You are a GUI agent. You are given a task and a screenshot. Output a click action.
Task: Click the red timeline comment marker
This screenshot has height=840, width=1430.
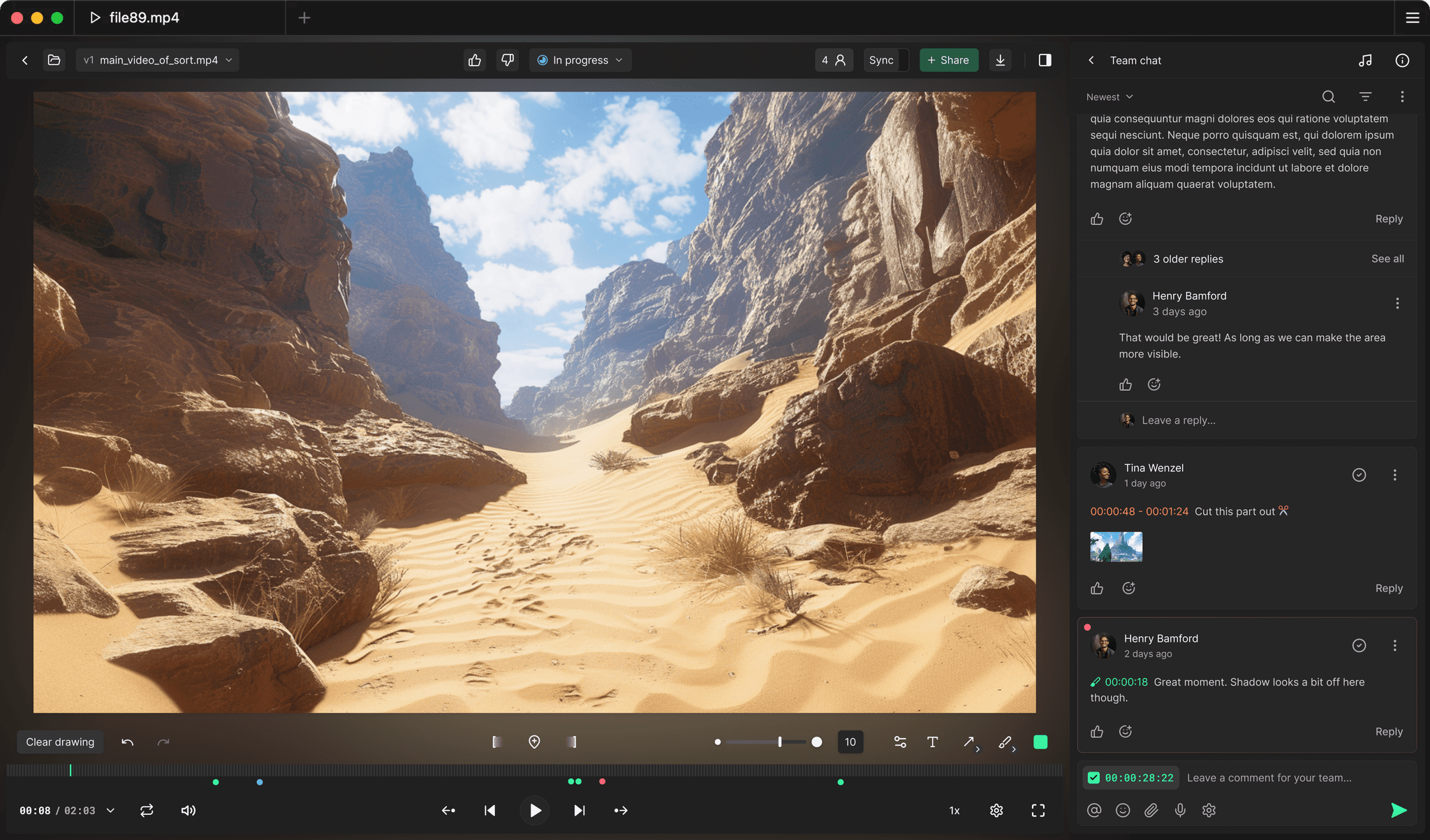pos(602,782)
